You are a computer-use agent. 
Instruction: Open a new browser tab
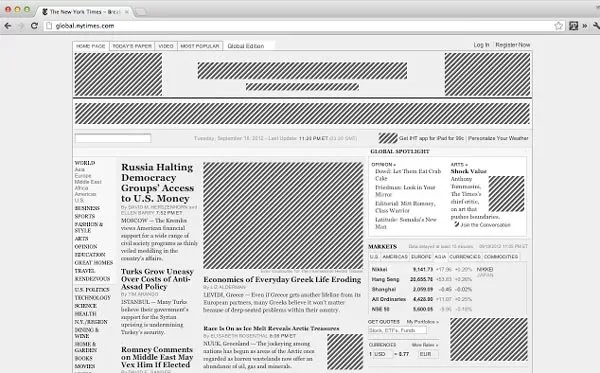pos(141,12)
